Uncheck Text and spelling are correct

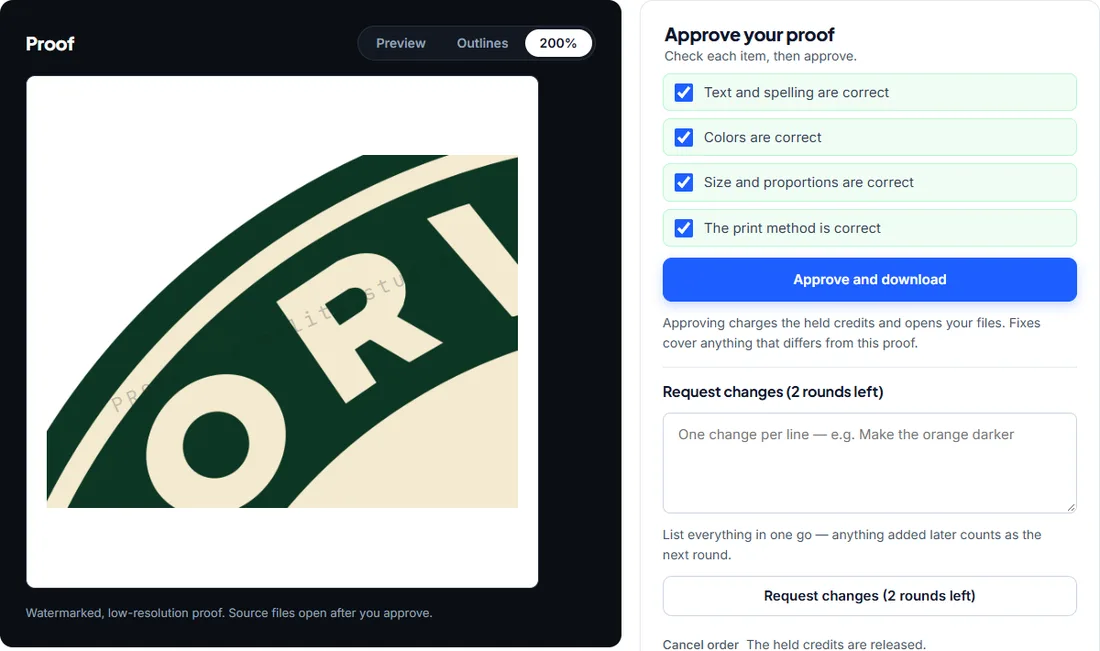coord(683,93)
